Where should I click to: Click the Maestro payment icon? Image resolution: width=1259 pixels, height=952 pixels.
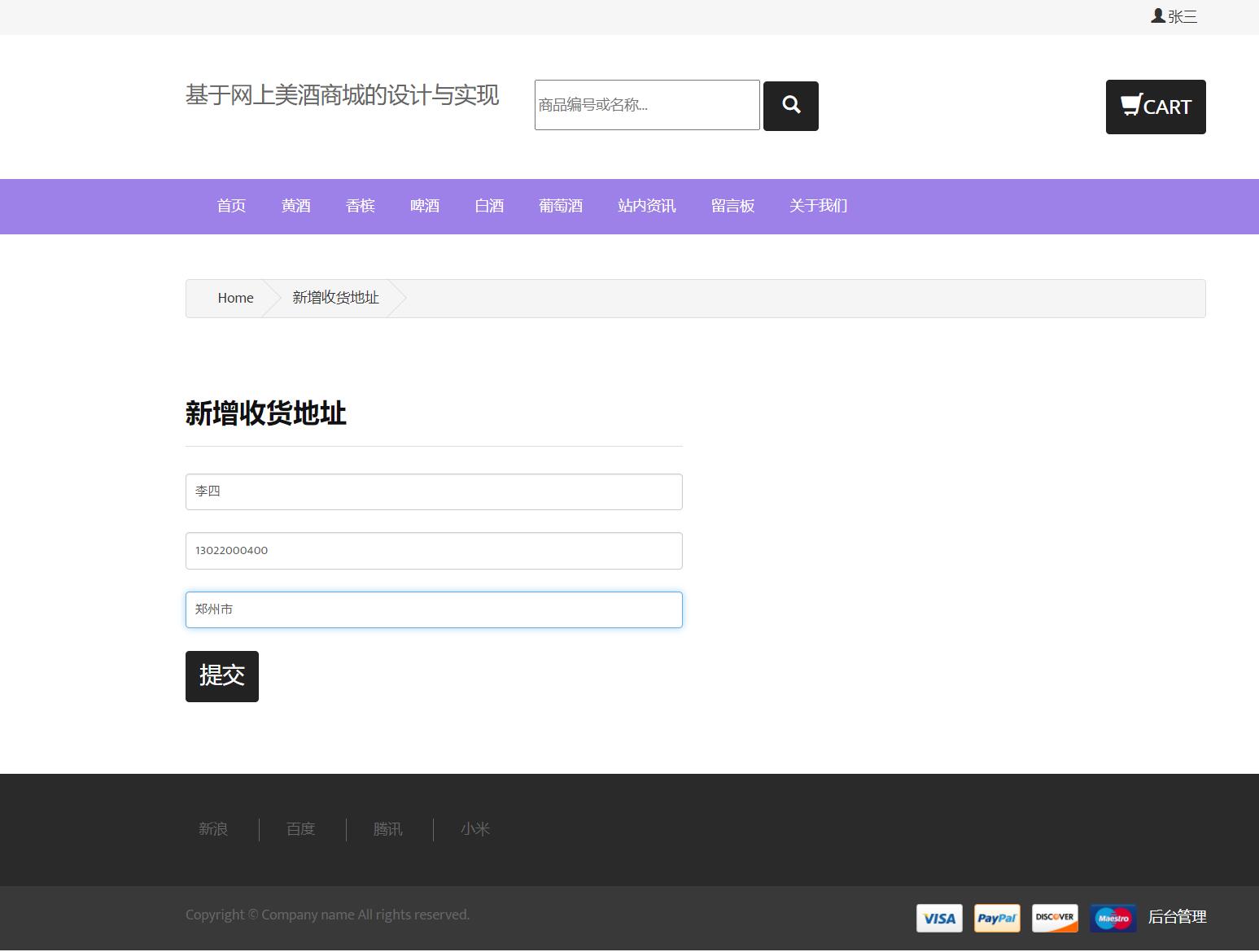[x=1113, y=918]
